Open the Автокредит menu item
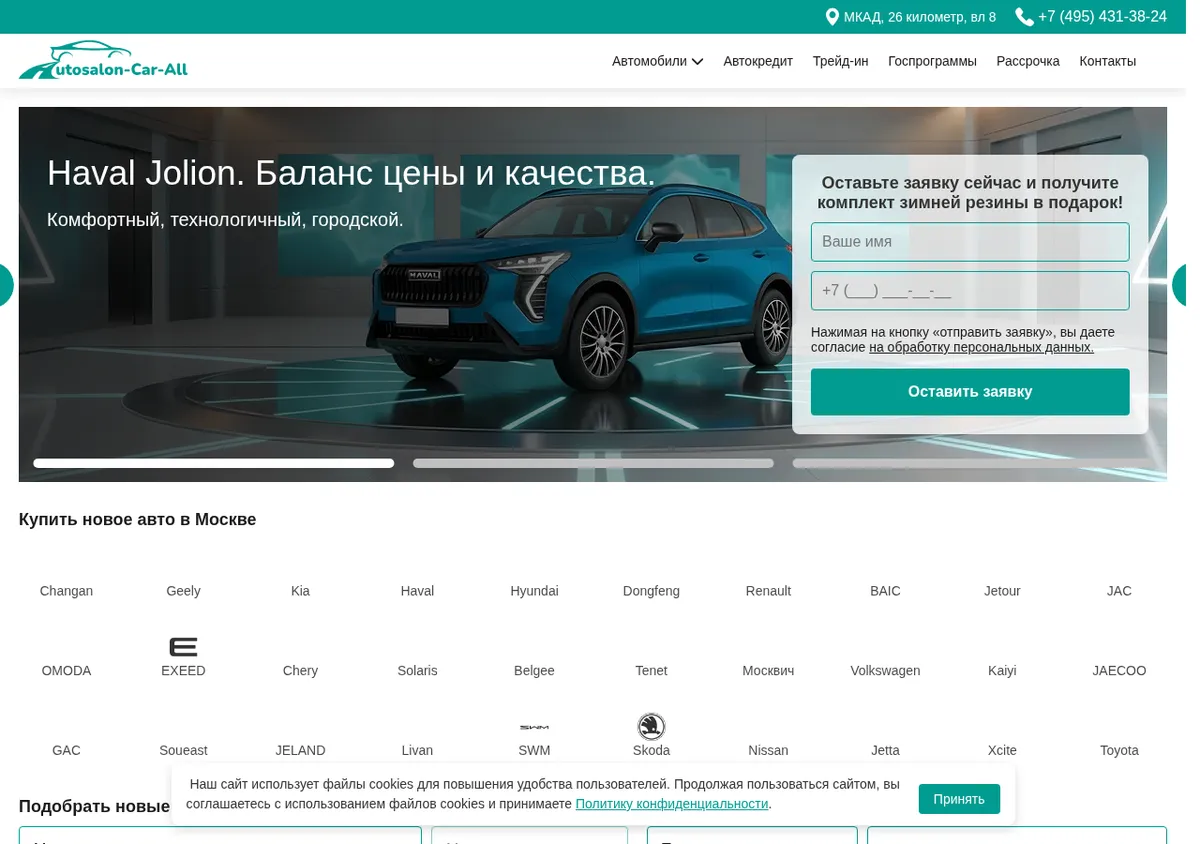 (x=758, y=61)
